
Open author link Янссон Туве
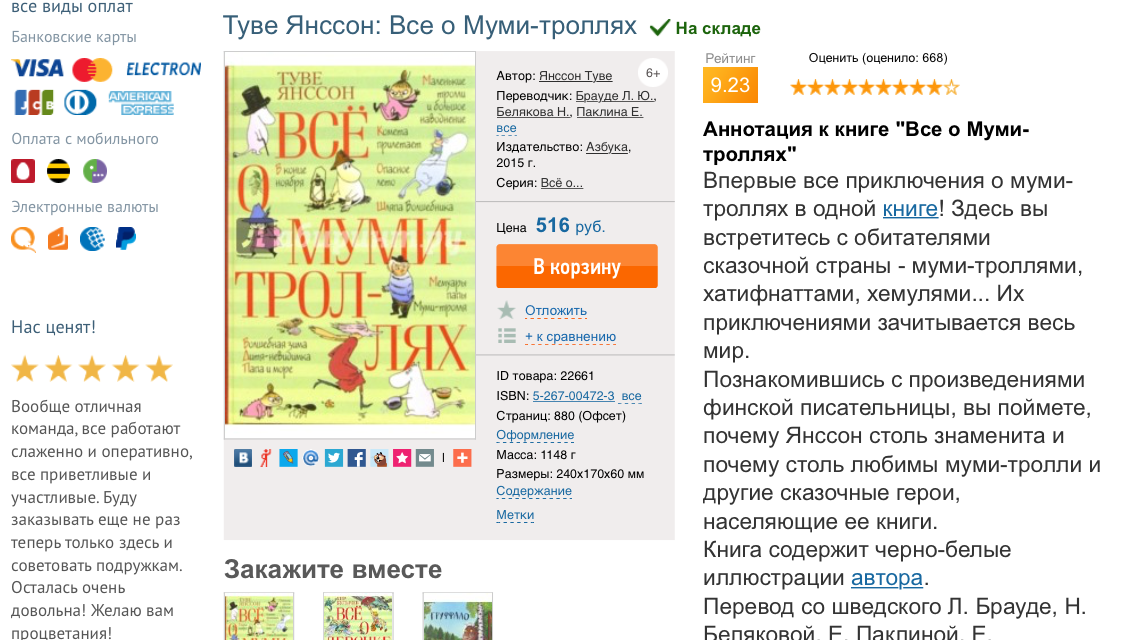coord(575,75)
